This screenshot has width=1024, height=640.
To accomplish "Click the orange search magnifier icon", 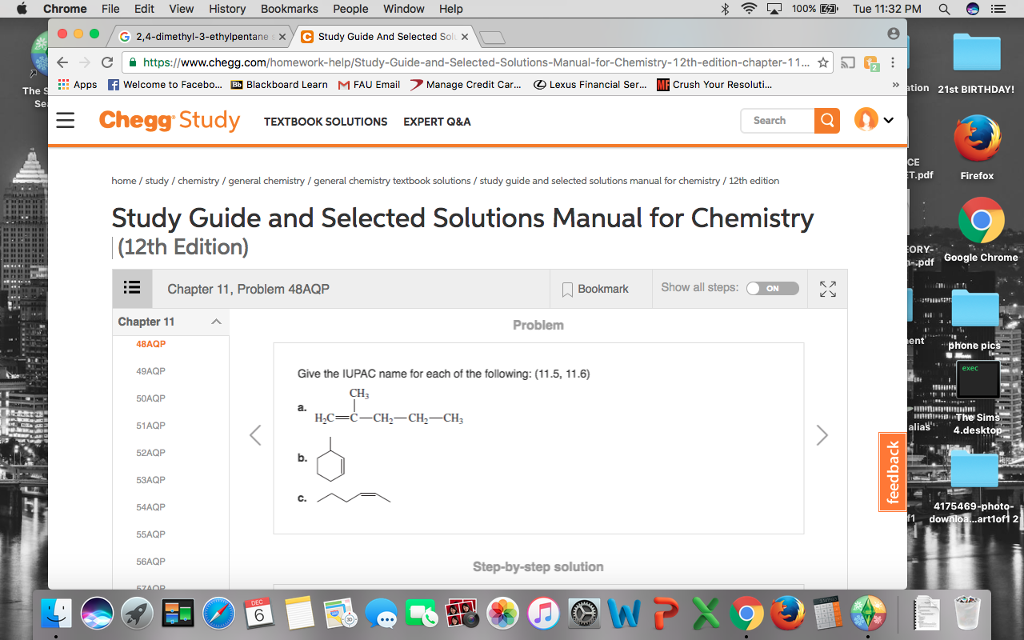I will point(826,120).
